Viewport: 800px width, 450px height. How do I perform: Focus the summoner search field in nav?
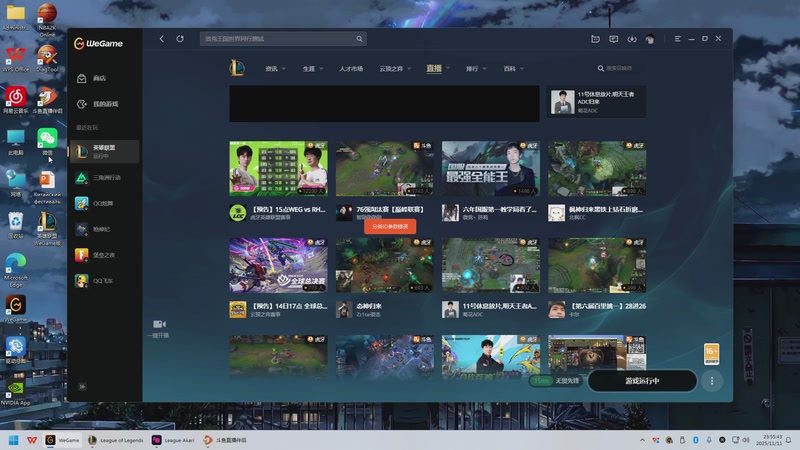[x=619, y=68]
